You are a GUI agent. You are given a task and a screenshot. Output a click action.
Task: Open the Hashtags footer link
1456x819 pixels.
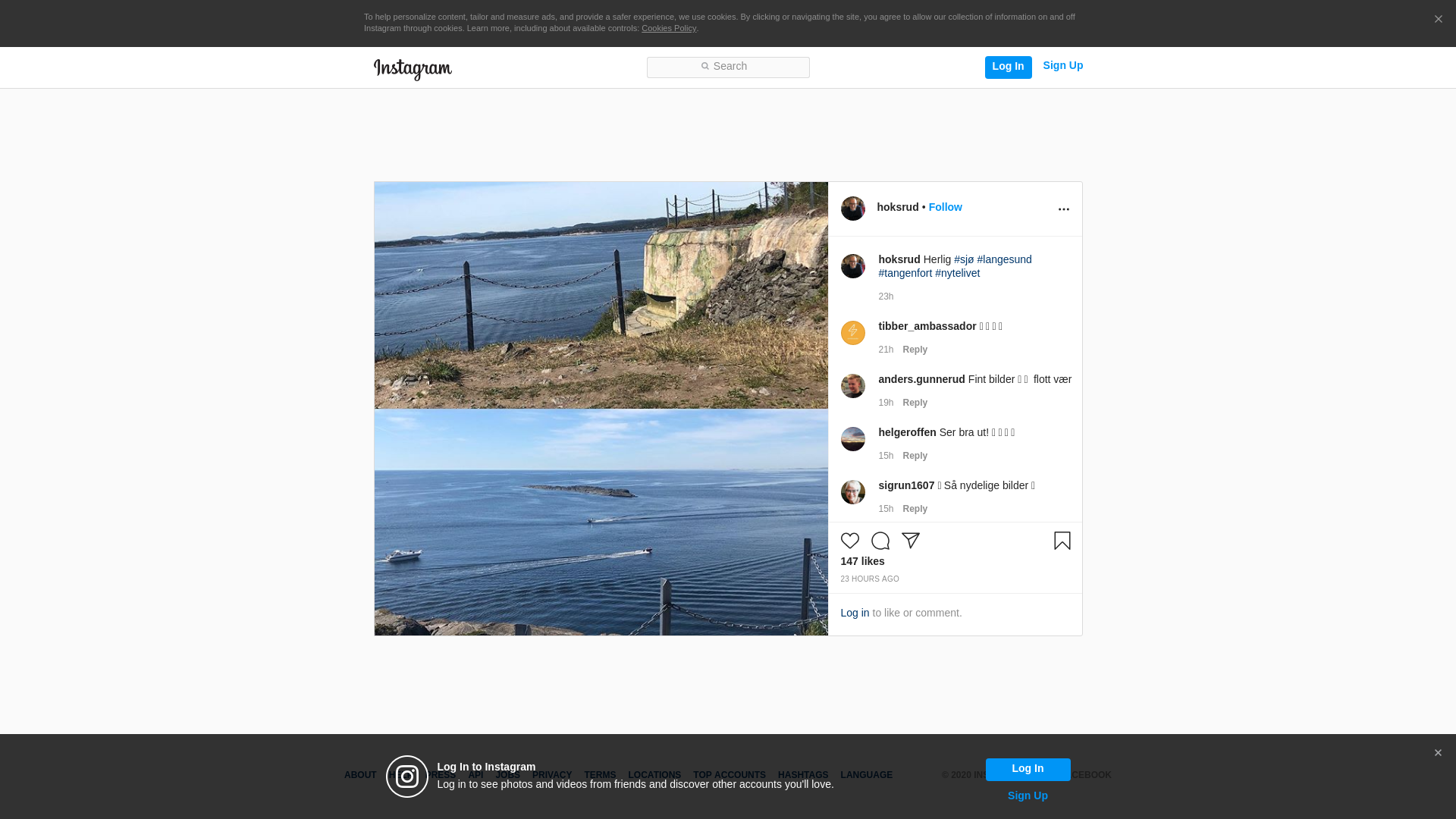pyautogui.click(x=802, y=775)
